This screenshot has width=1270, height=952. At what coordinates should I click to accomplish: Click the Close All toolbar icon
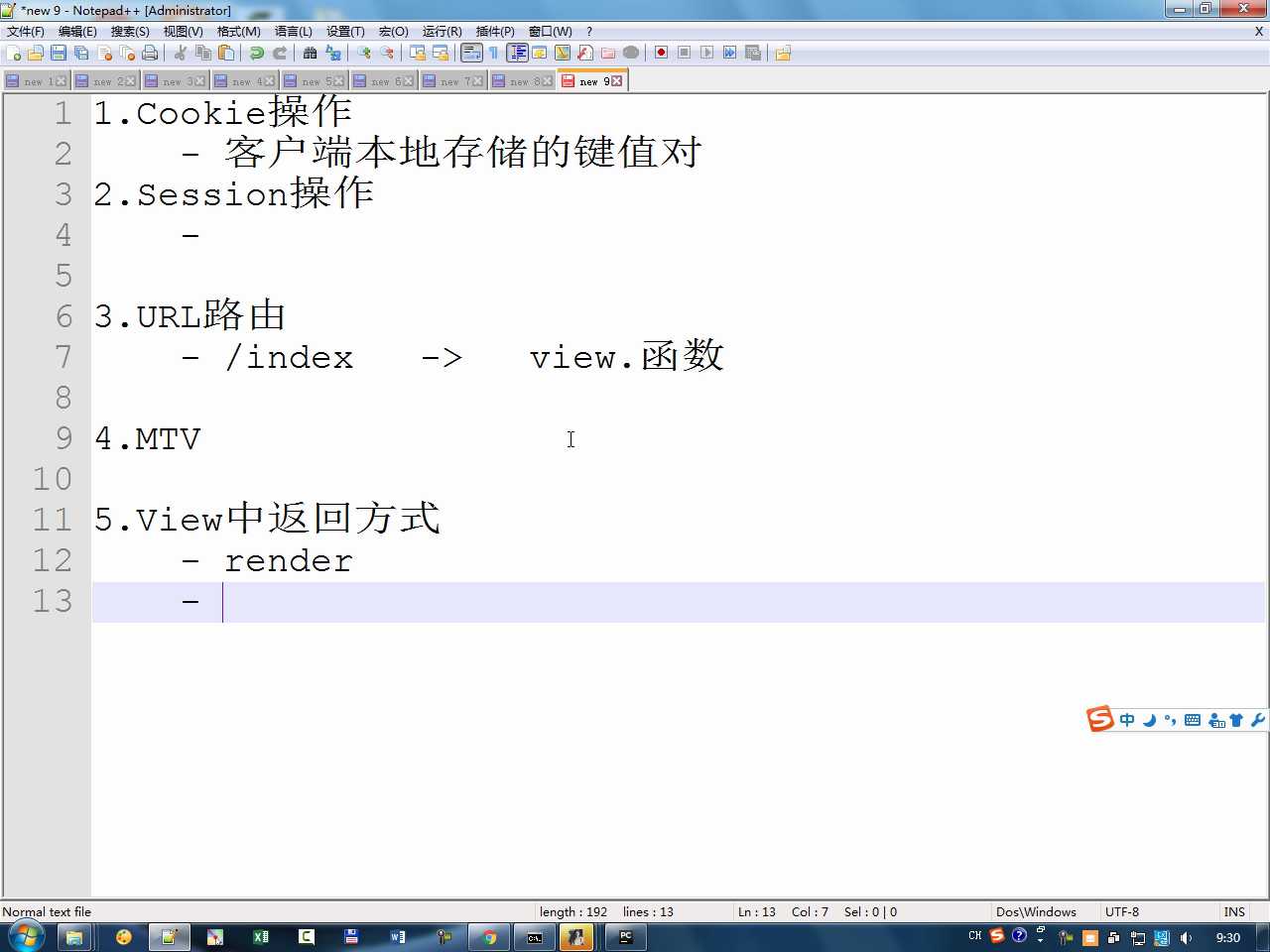pyautogui.click(x=127, y=53)
